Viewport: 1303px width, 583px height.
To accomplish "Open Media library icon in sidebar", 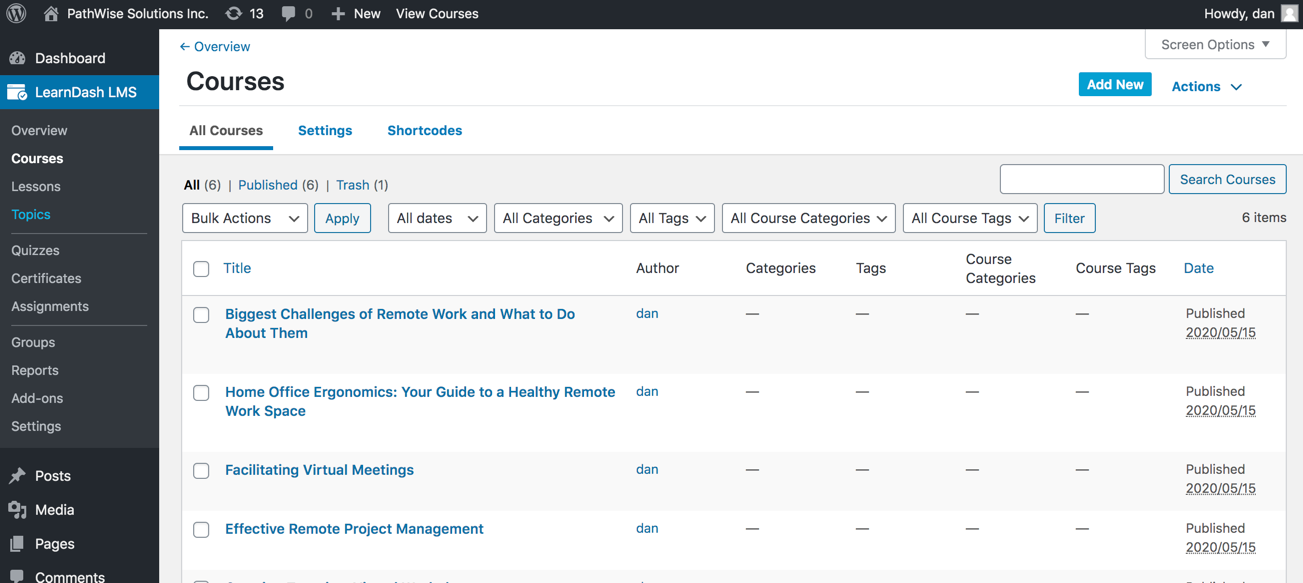I will point(17,510).
